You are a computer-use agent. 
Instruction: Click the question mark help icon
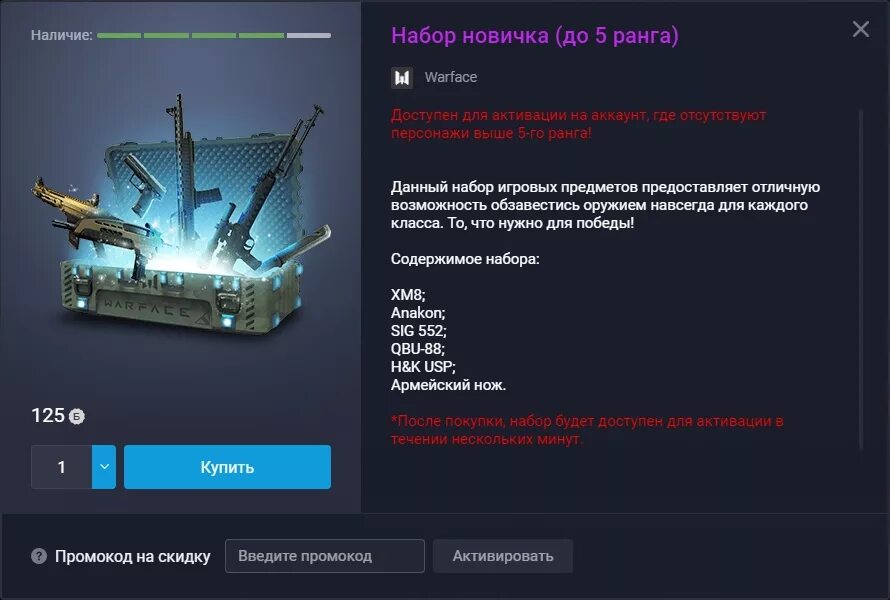(39, 556)
